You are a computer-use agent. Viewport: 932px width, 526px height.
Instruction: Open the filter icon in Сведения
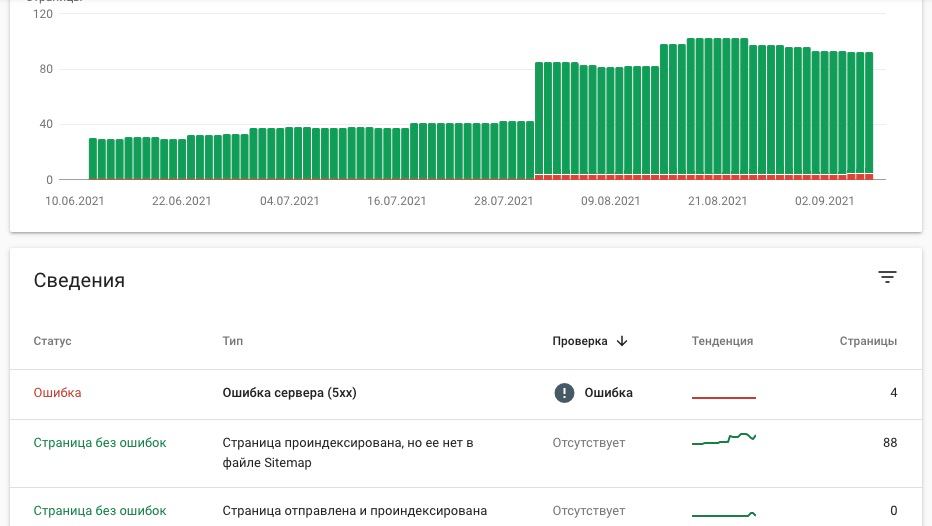[x=887, y=277]
